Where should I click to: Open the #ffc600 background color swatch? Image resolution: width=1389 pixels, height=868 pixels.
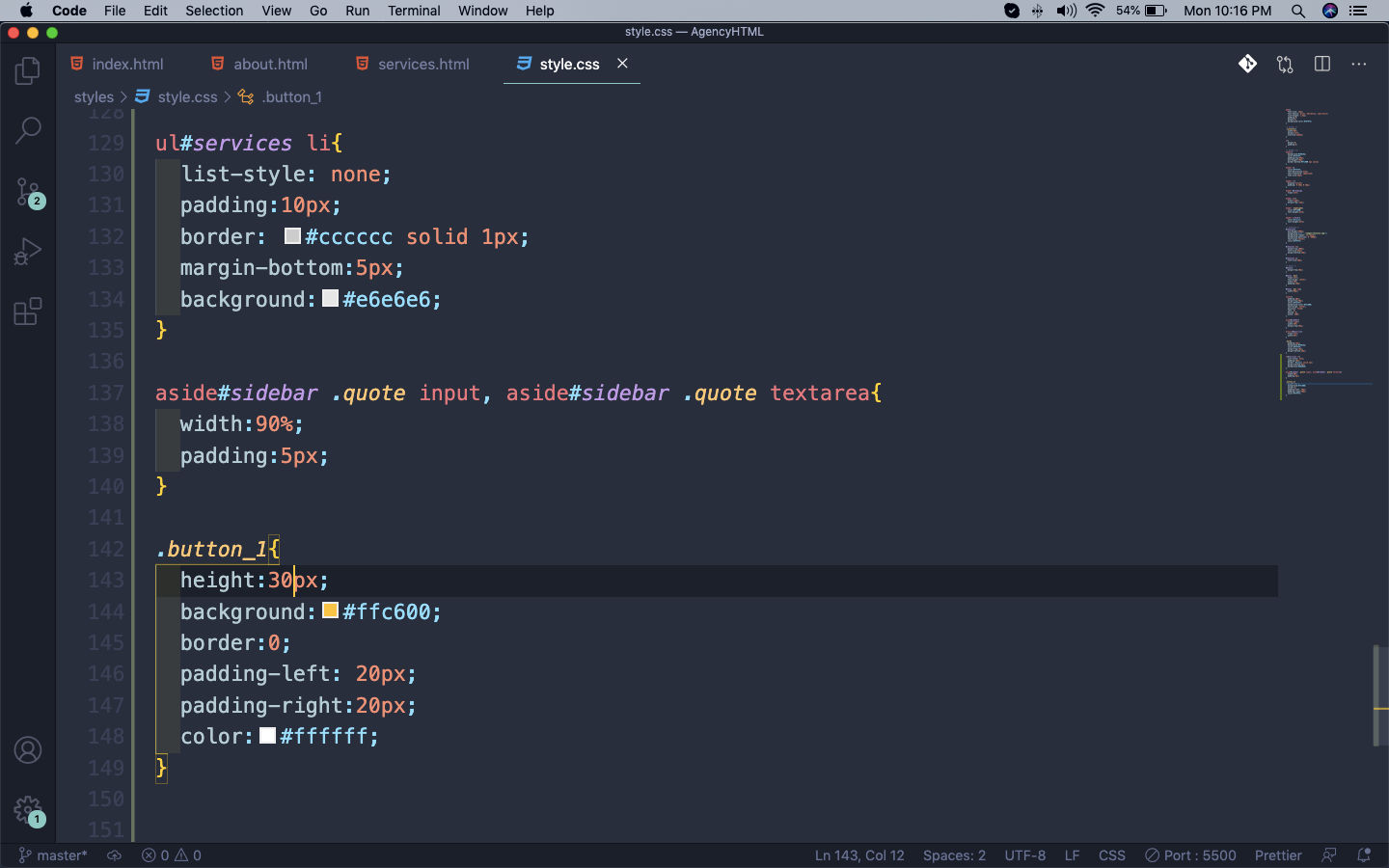tap(330, 610)
